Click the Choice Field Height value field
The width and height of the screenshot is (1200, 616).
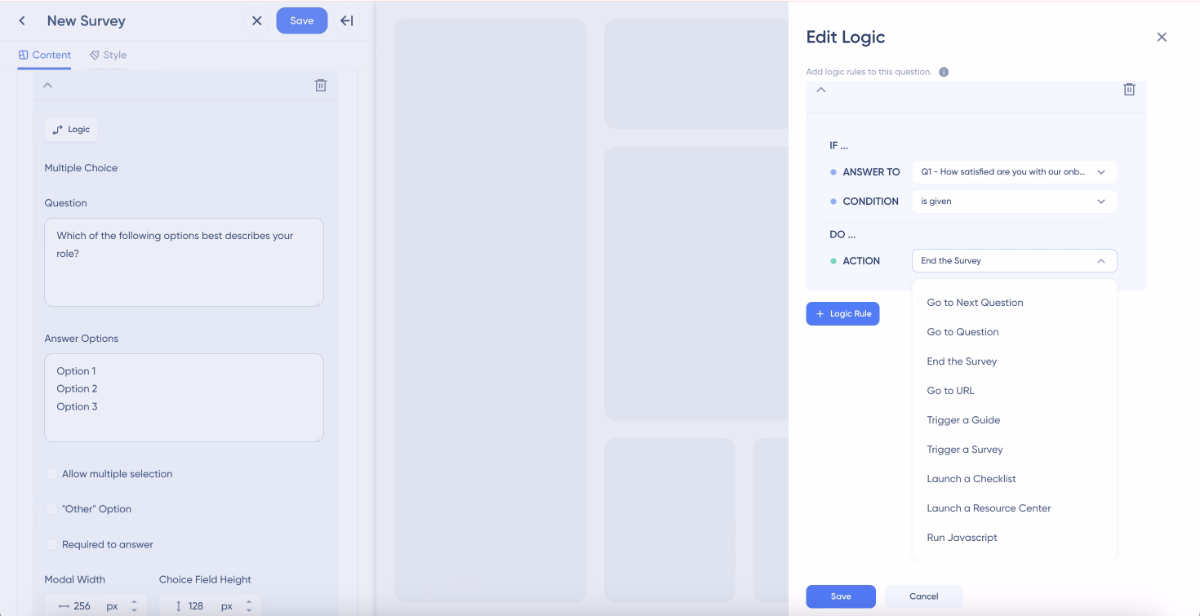196,606
